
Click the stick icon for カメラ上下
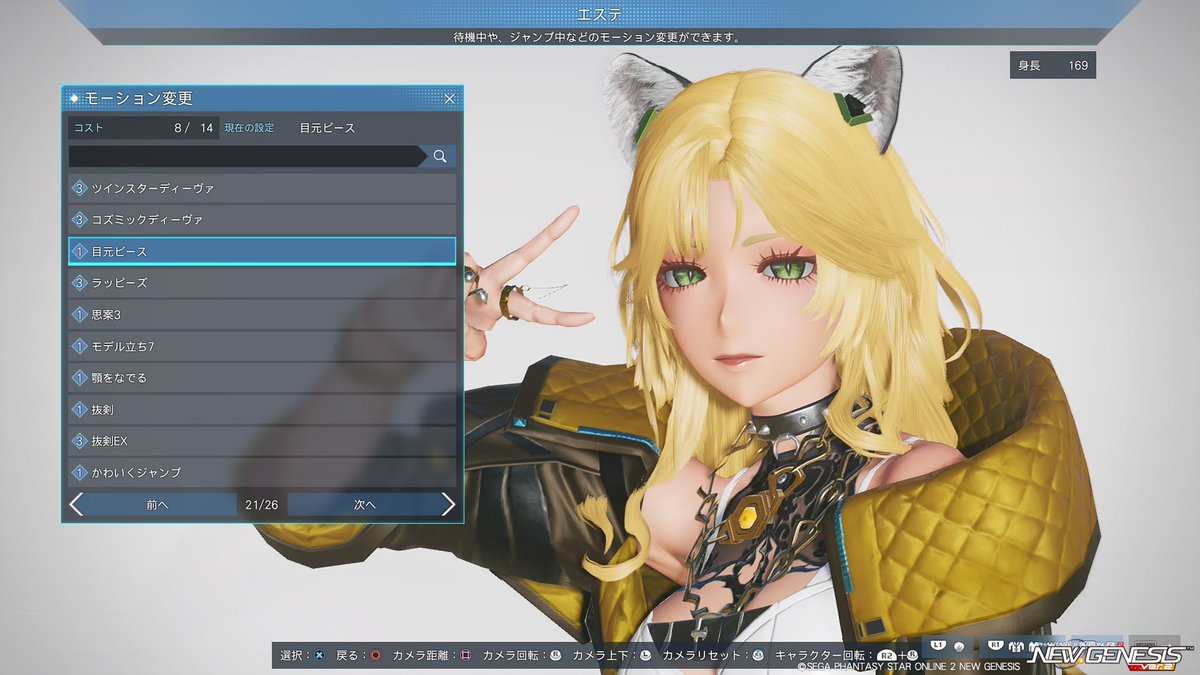645,656
